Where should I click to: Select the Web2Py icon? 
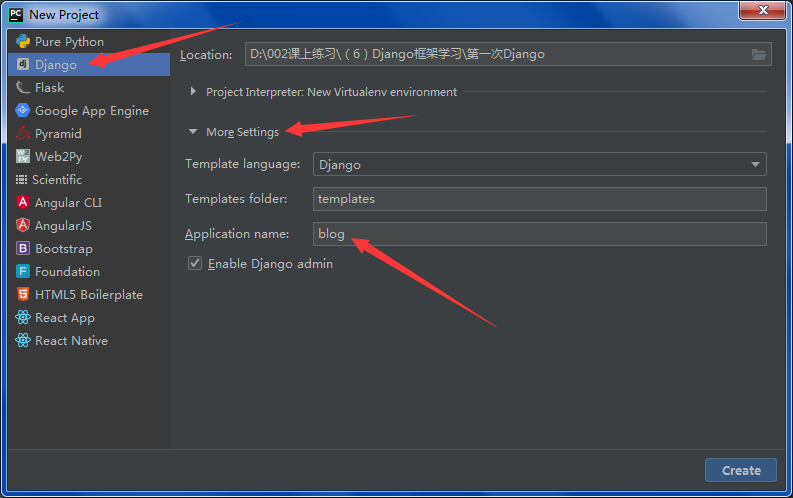pos(23,156)
